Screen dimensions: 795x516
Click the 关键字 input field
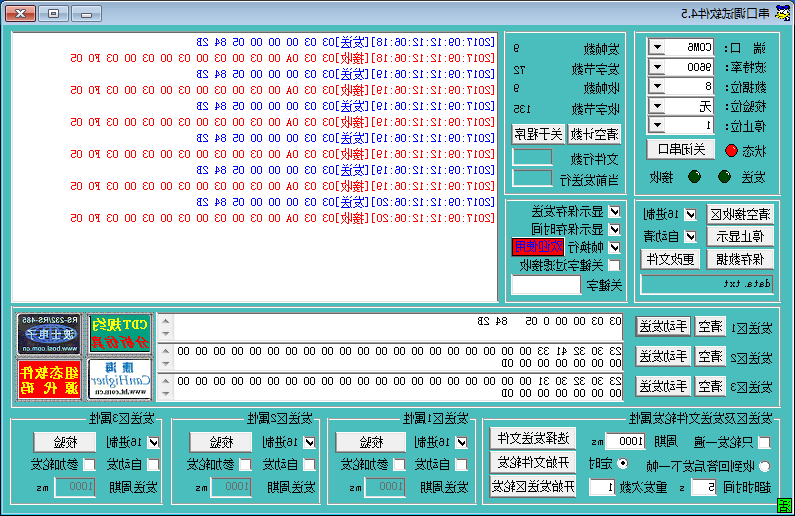point(546,284)
